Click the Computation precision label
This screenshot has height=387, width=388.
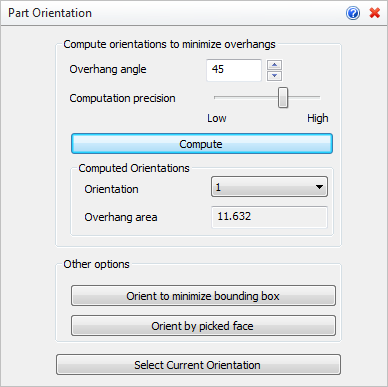pos(122,98)
